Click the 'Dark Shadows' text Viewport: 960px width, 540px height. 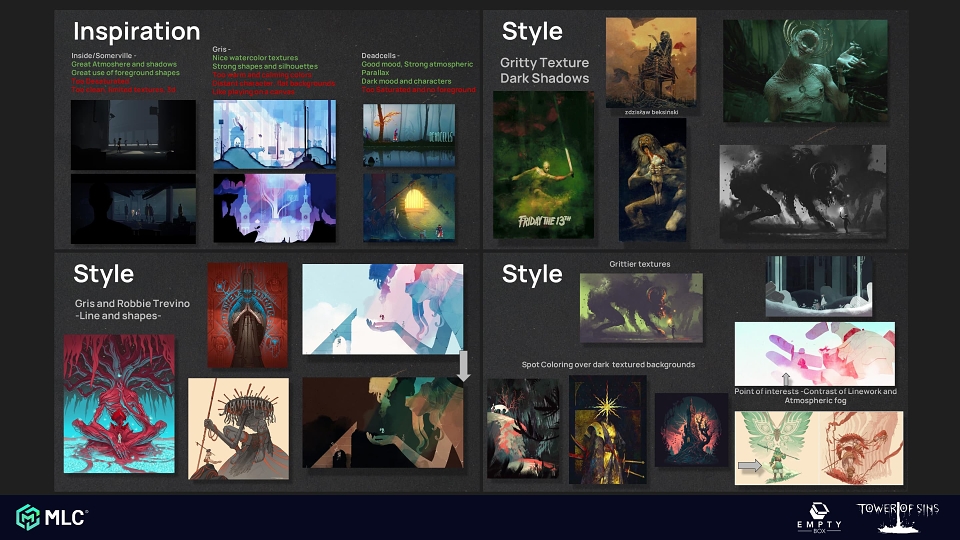coord(544,78)
